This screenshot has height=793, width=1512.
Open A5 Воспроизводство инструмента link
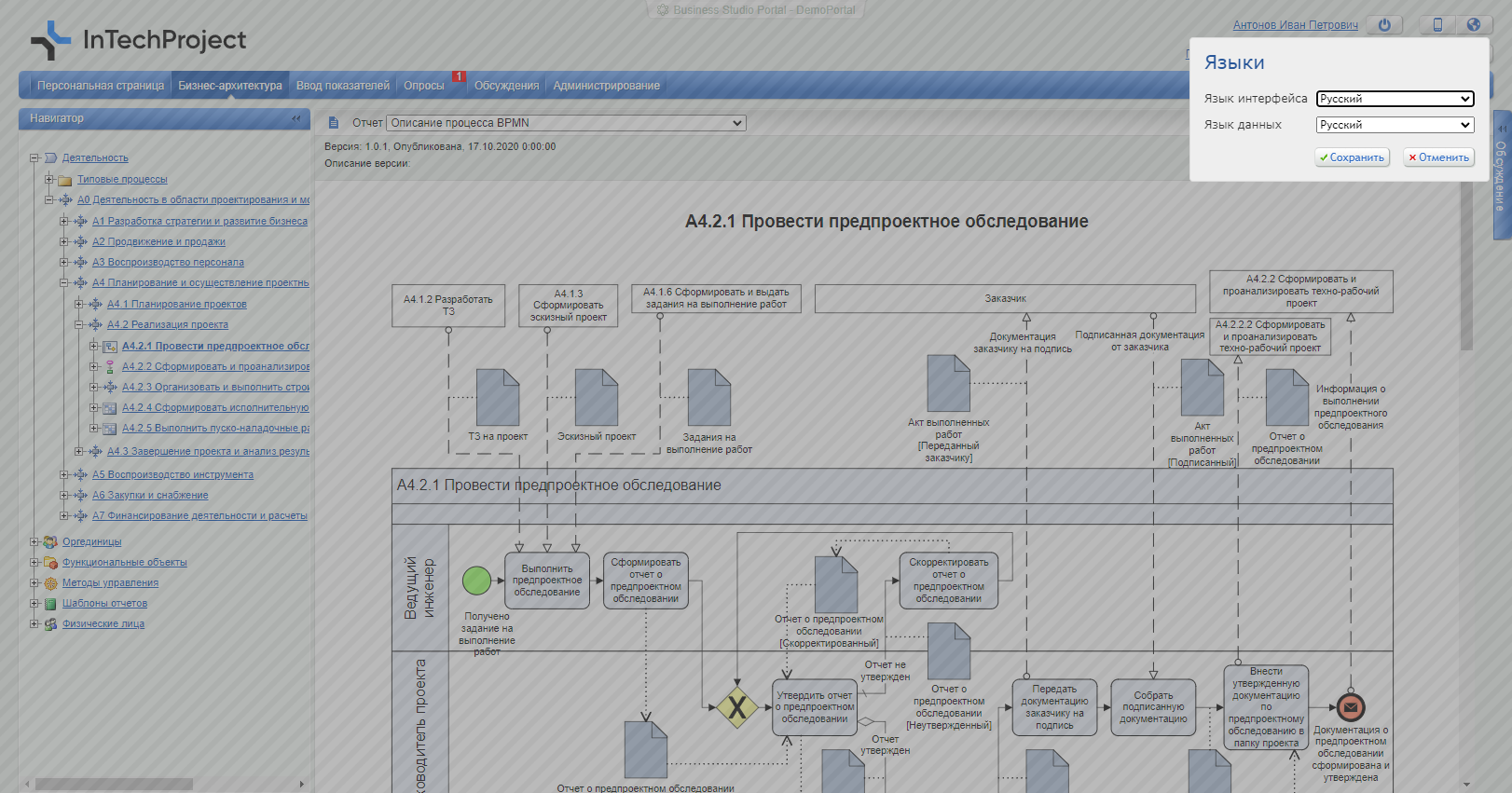pyautogui.click(x=172, y=475)
